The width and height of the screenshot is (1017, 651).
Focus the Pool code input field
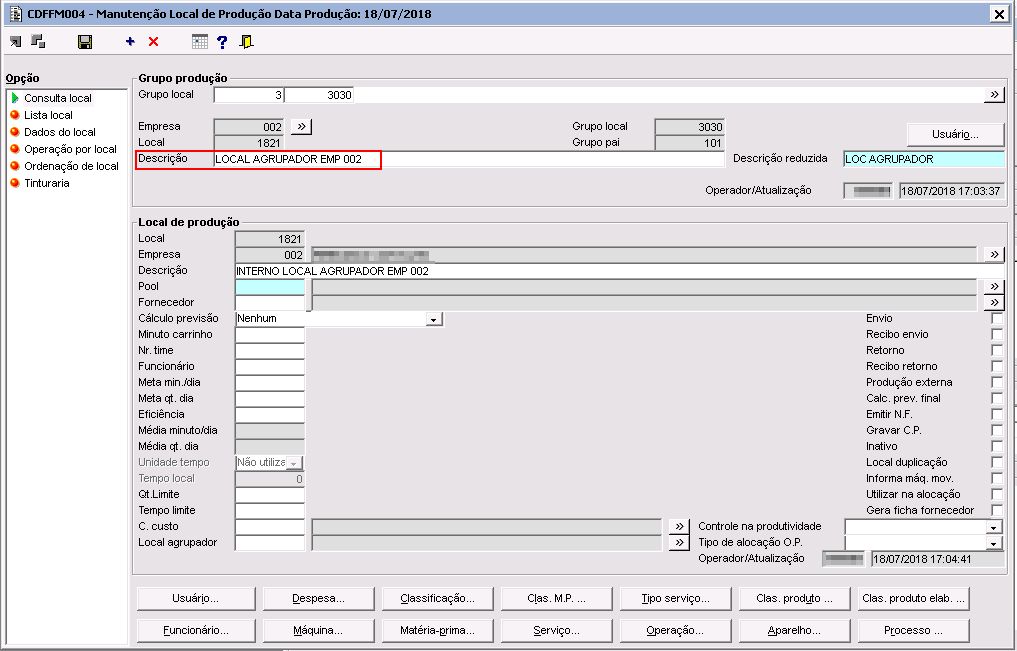click(270, 287)
